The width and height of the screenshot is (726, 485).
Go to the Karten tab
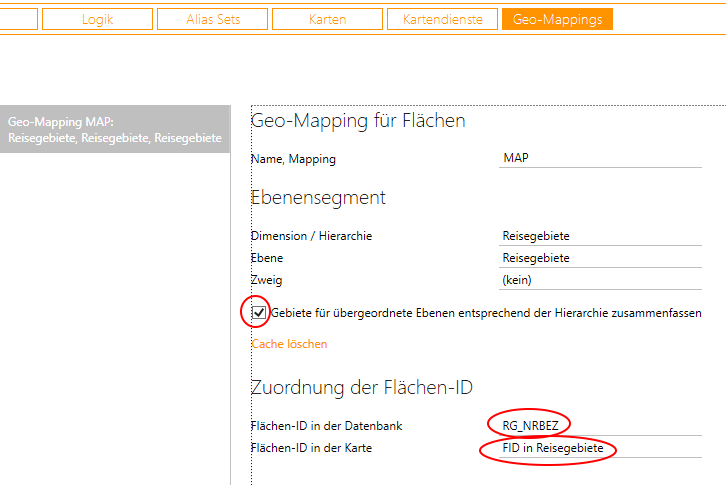pos(328,19)
